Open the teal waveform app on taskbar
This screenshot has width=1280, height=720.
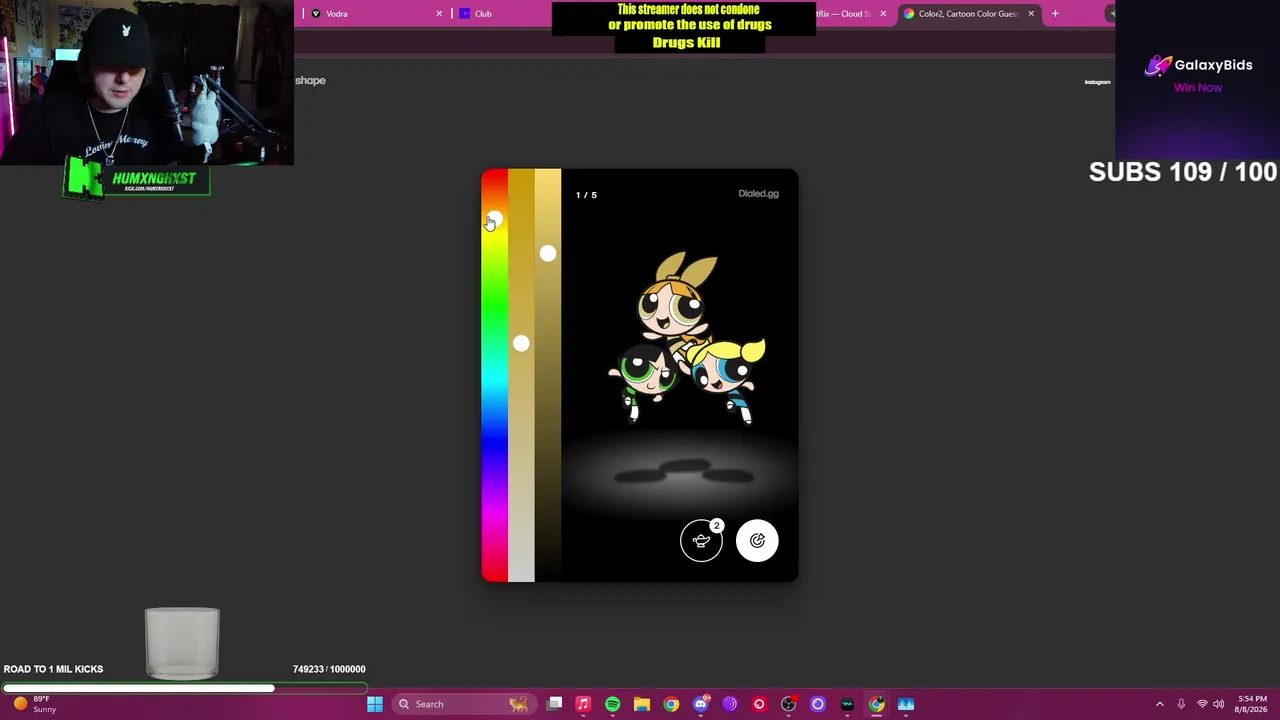[x=847, y=704]
